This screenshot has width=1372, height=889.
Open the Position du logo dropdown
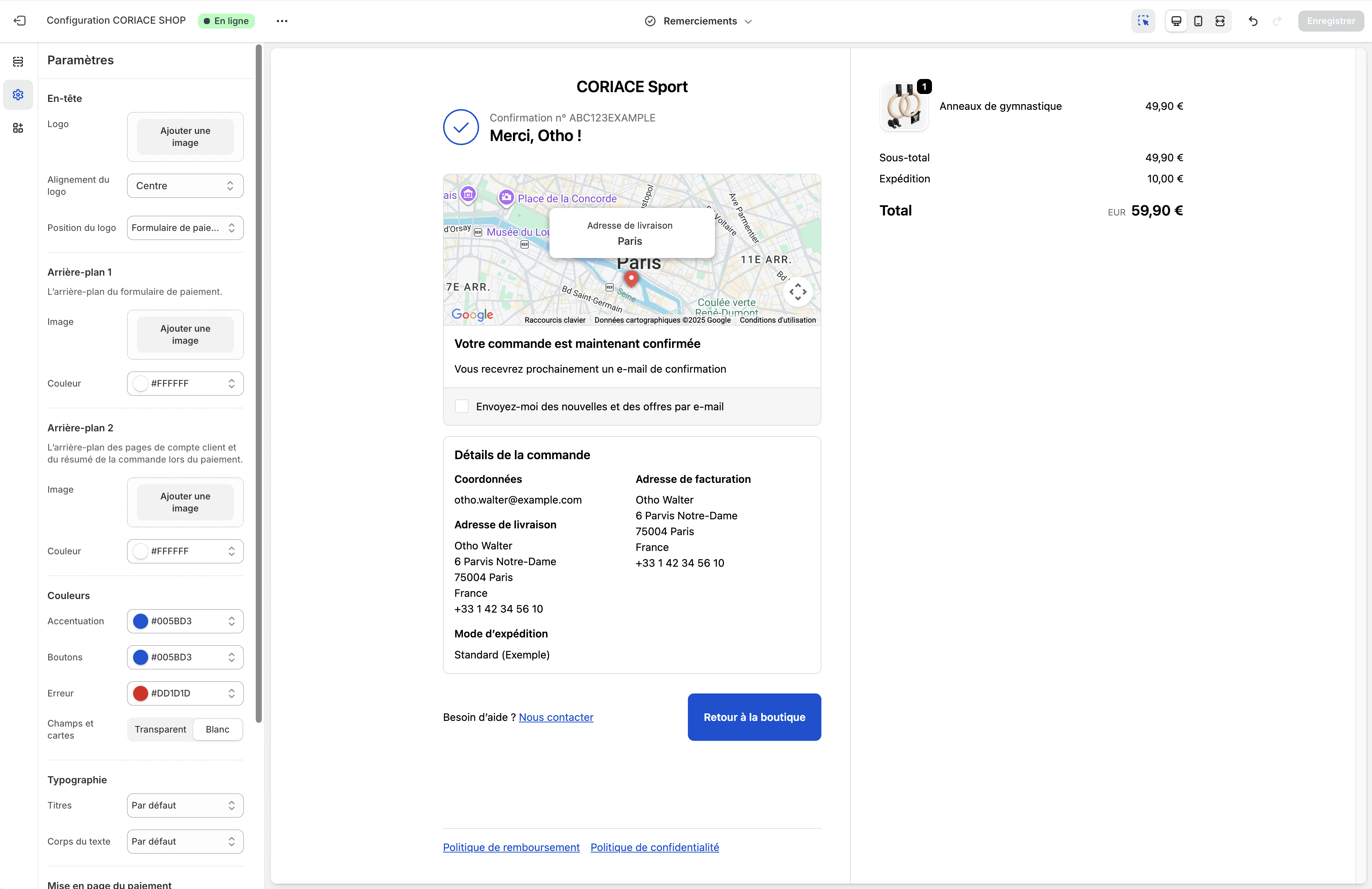click(x=185, y=228)
